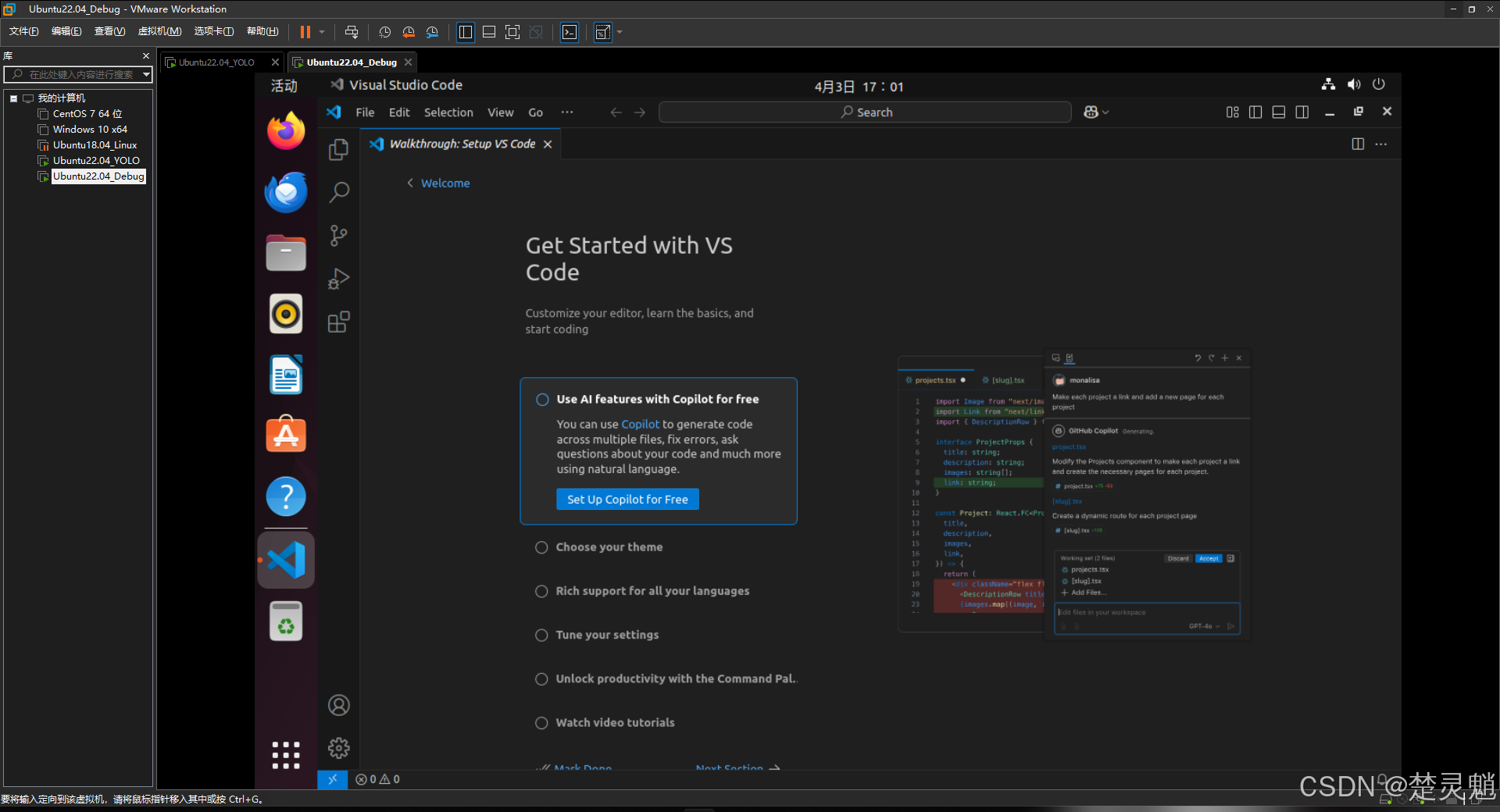1500x812 pixels.
Task: Open the Manage gear in activity bar
Action: coord(338,748)
